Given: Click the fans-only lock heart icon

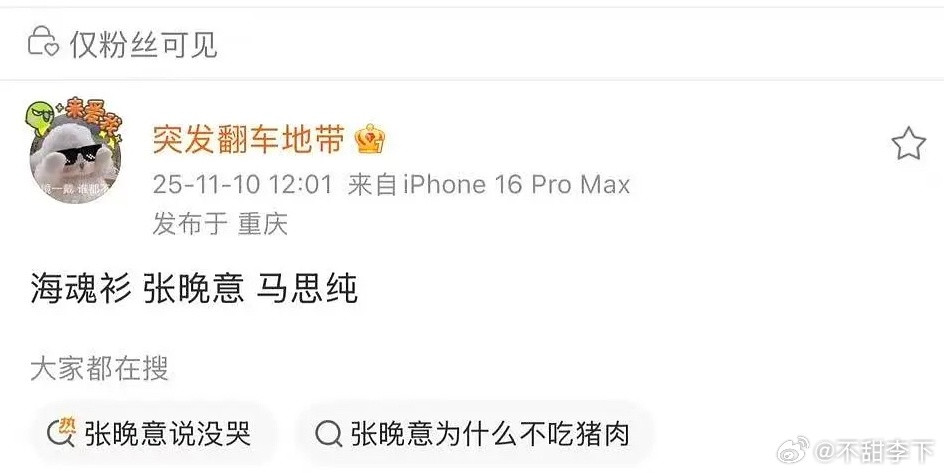Looking at the screenshot, I should [x=43, y=42].
